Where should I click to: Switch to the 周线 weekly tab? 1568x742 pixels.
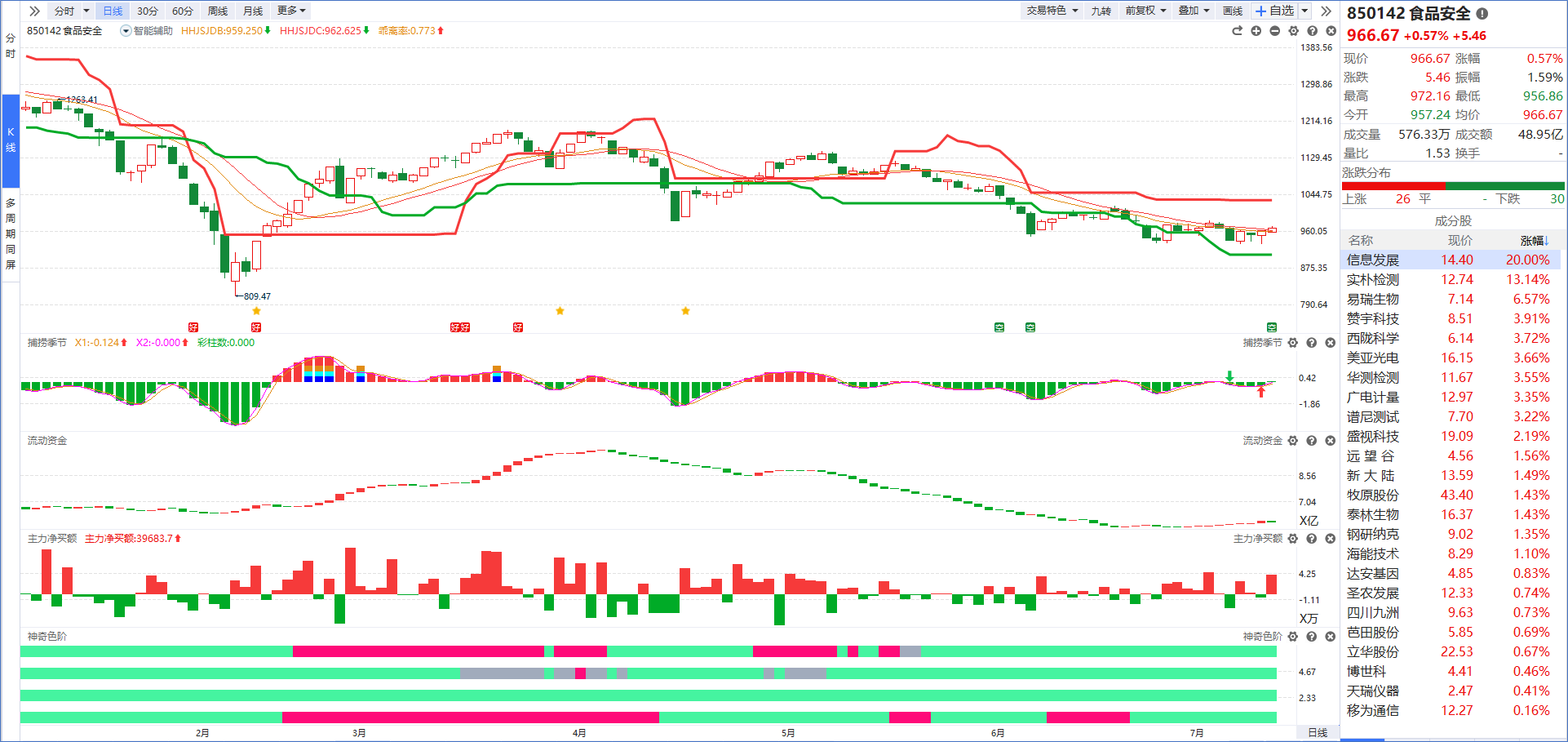218,11
